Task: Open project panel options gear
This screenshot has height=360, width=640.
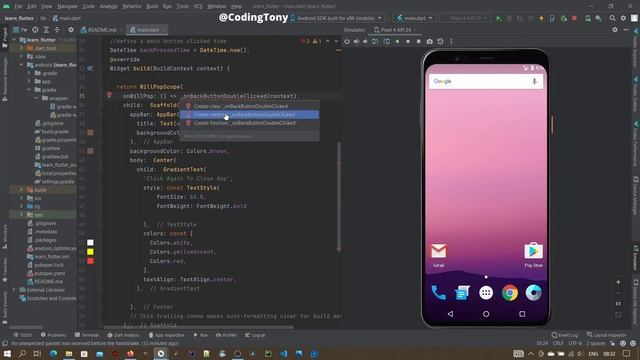Action: (71, 30)
